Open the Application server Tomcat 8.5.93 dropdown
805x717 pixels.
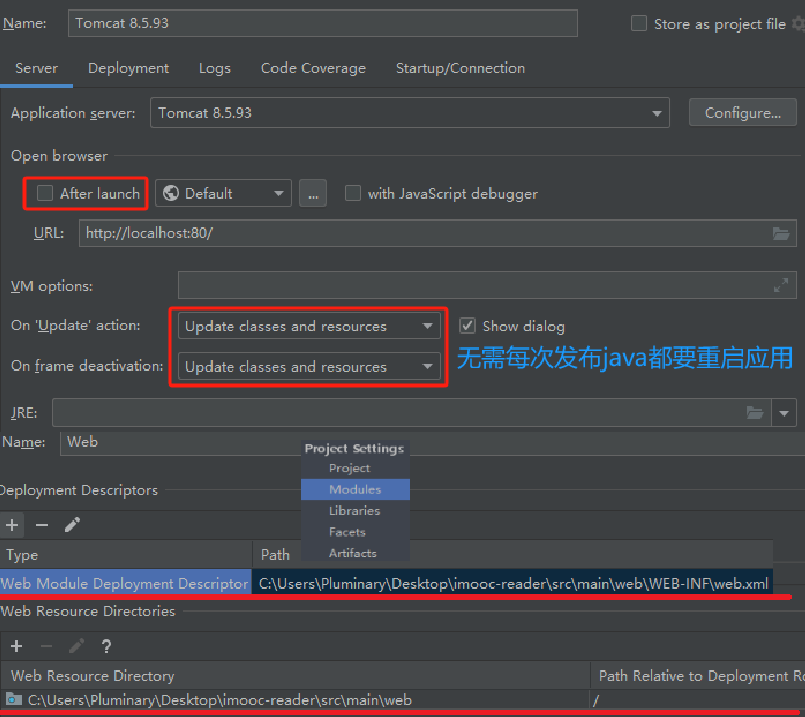(410, 113)
